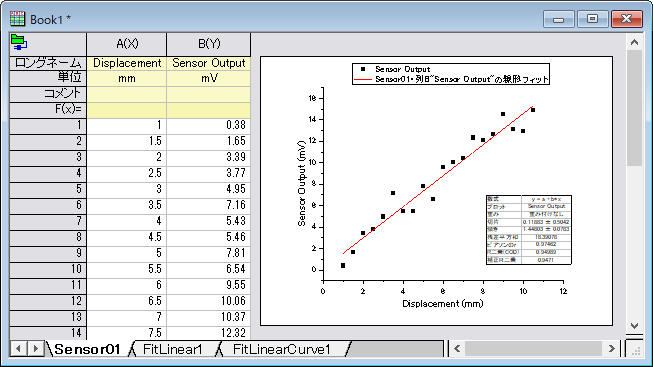Click cell with value 10.06
The height and width of the screenshot is (367, 653).
tap(209, 301)
